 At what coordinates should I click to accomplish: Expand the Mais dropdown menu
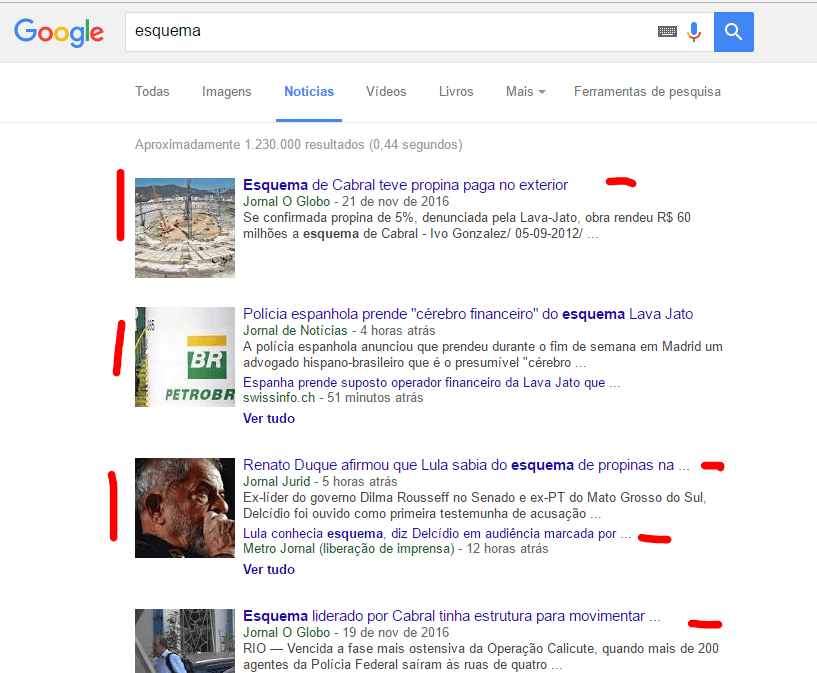click(525, 92)
